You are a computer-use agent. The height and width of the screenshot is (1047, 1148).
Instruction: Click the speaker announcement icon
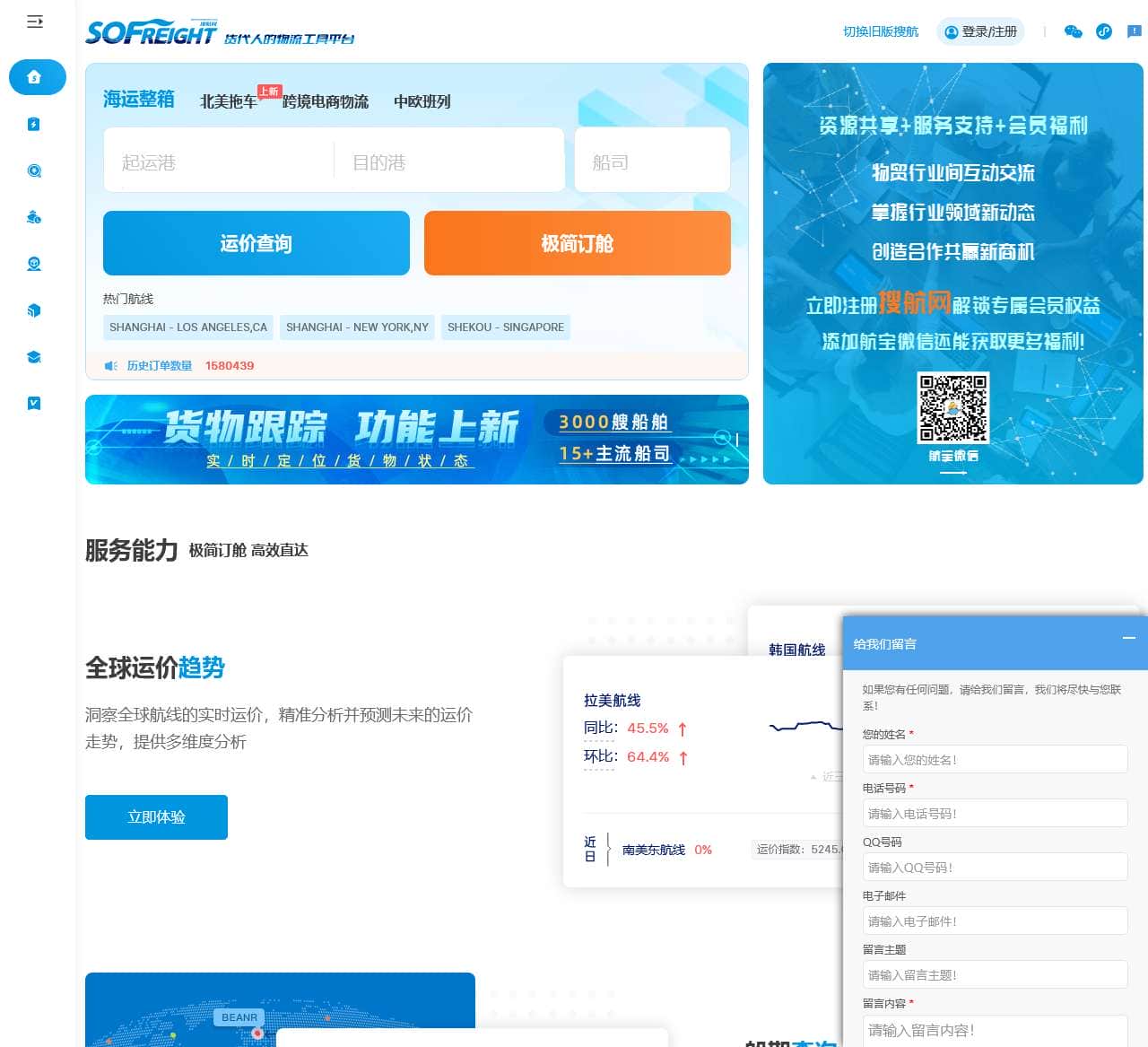click(111, 366)
